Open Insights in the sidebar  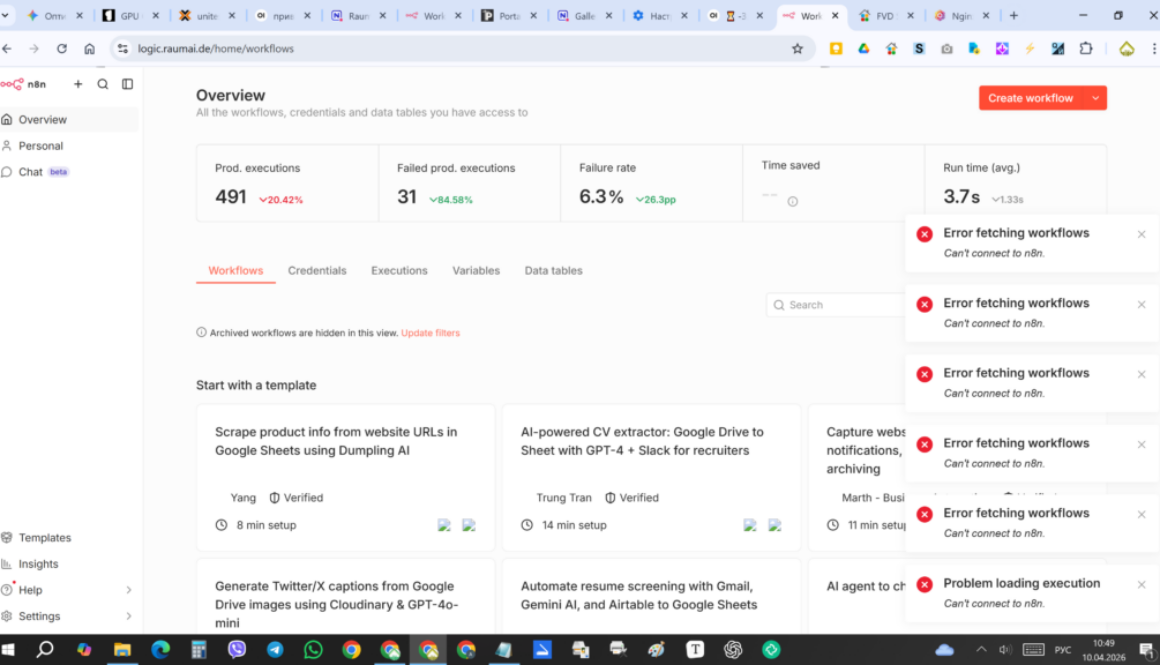pos(69,564)
